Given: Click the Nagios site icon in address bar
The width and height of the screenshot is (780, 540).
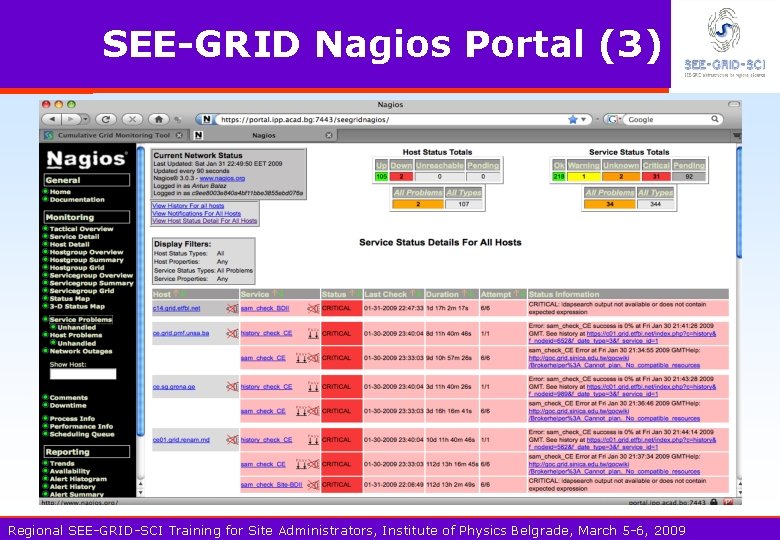Looking at the screenshot, I should pos(207,119).
